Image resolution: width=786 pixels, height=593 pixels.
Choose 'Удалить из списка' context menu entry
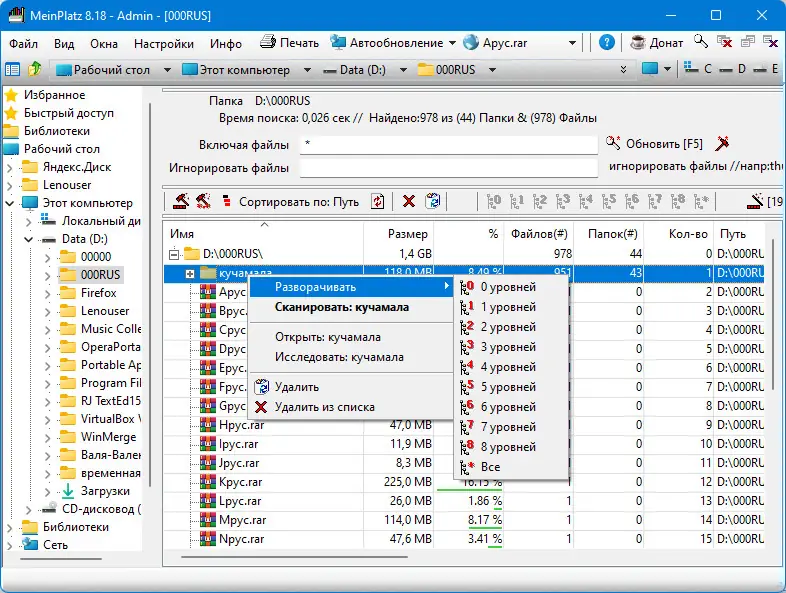[x=324, y=407]
